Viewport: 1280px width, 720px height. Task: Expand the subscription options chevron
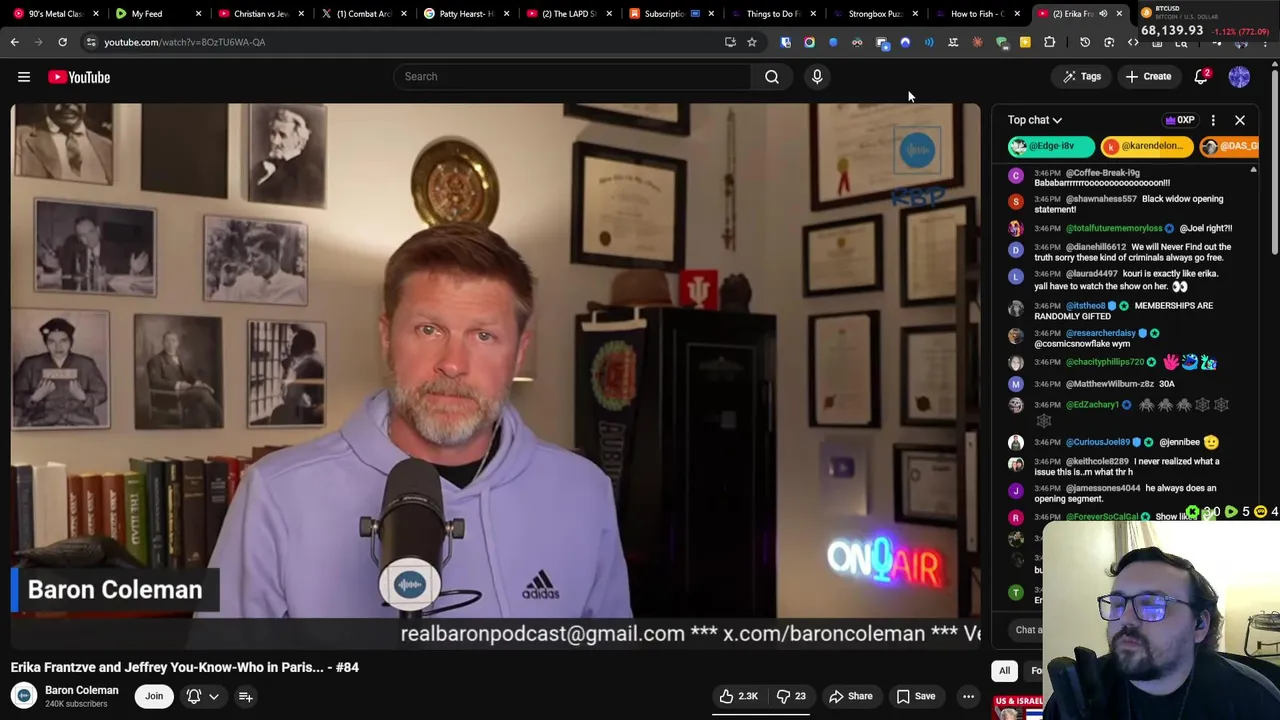point(213,696)
